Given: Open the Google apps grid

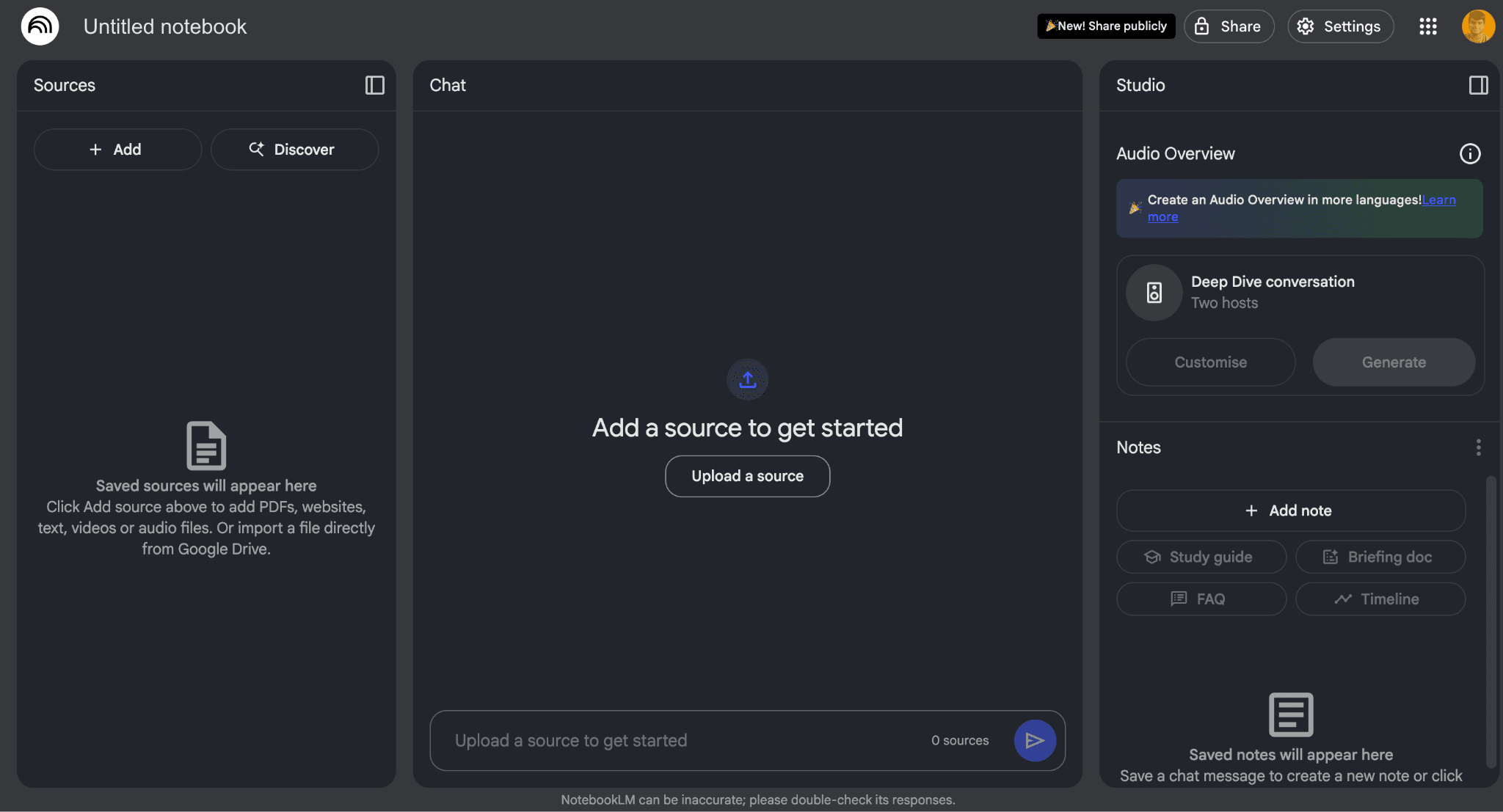Looking at the screenshot, I should pyautogui.click(x=1427, y=26).
